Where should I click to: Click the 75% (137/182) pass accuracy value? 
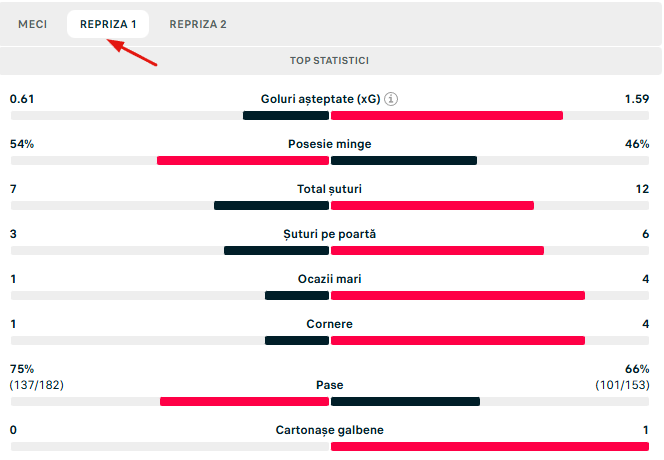[36, 377]
